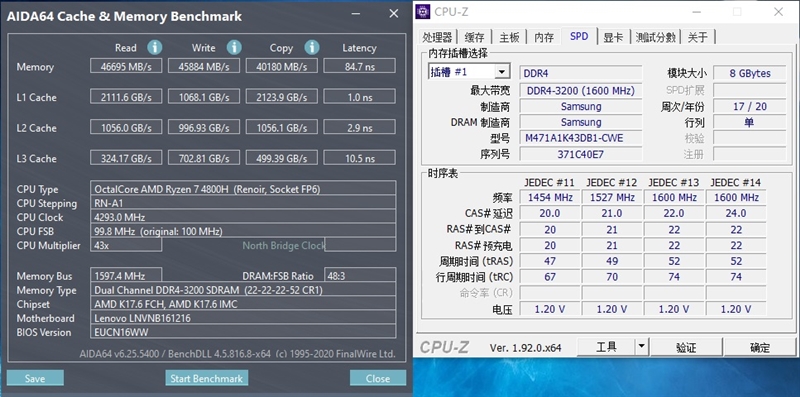Click the Save button in AIDA64
Screen dimensions: 800x397
(35, 378)
